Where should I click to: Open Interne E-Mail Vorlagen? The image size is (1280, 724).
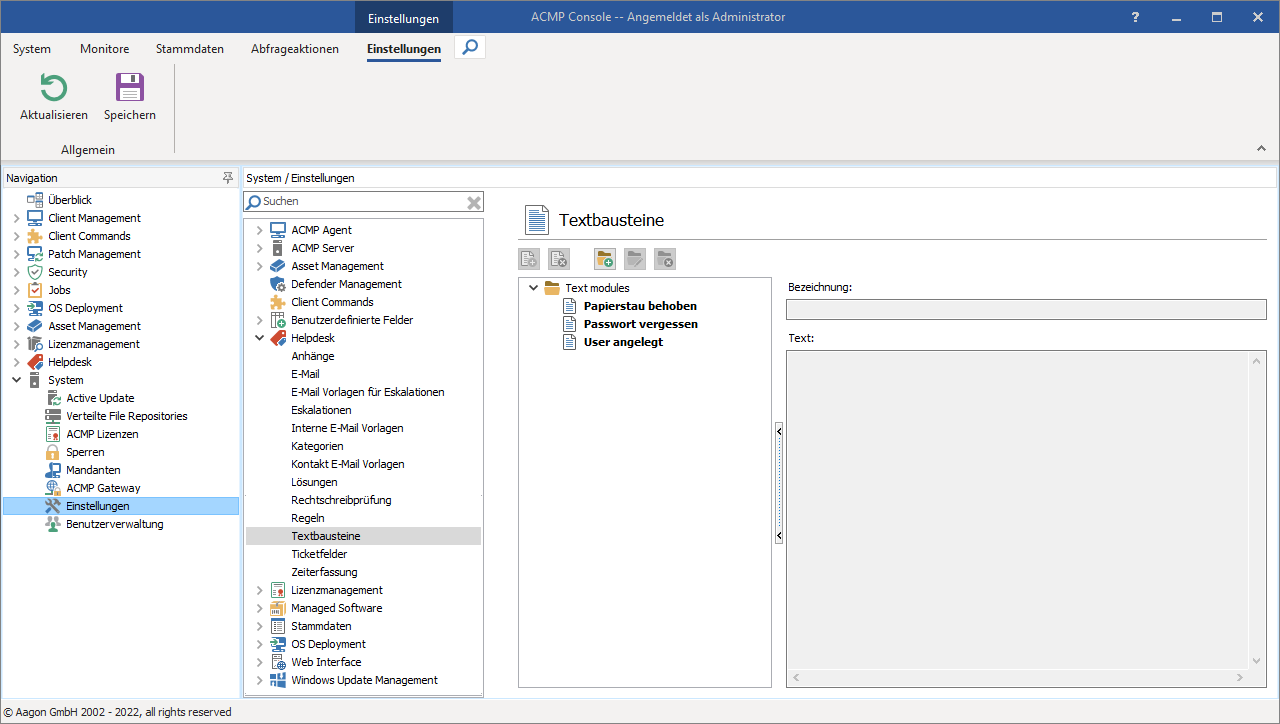(x=347, y=428)
